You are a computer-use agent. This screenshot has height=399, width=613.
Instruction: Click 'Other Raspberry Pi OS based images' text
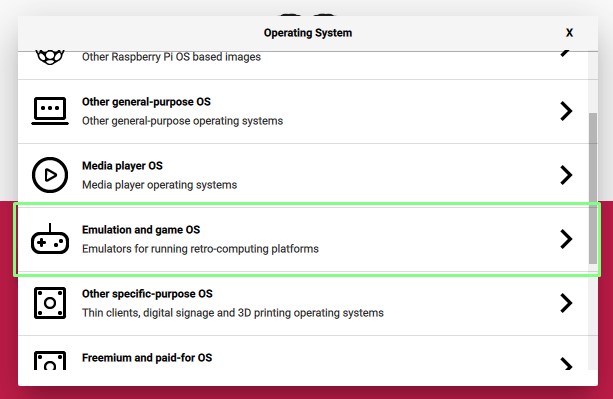(171, 57)
